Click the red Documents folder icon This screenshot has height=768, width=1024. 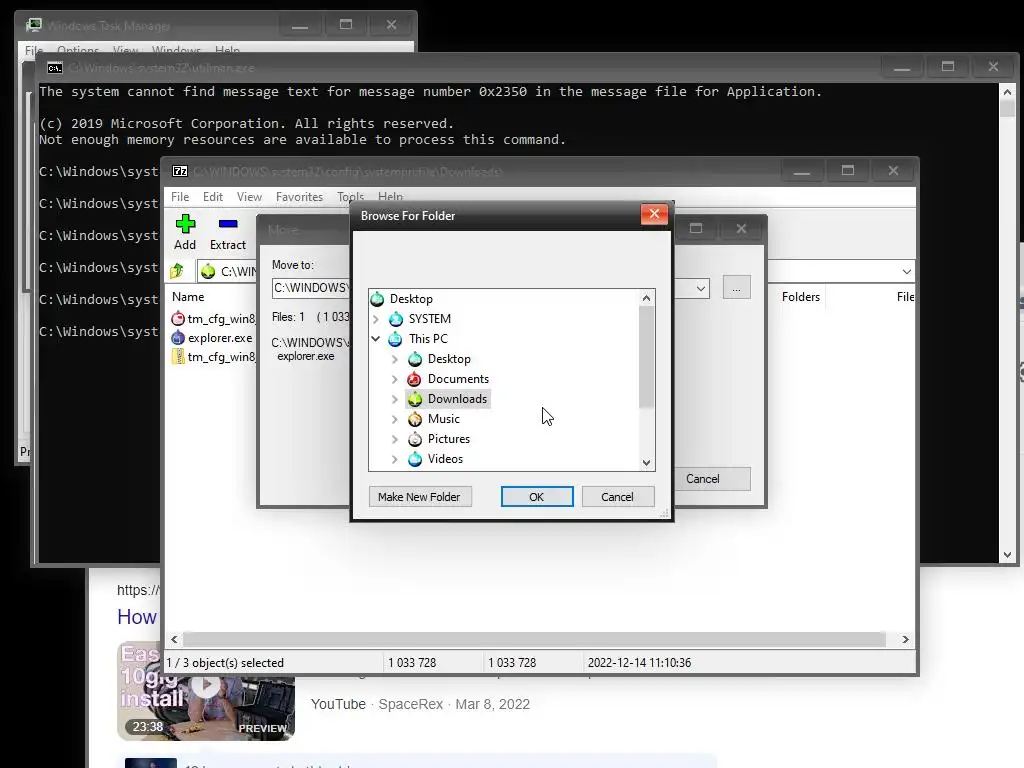point(415,379)
